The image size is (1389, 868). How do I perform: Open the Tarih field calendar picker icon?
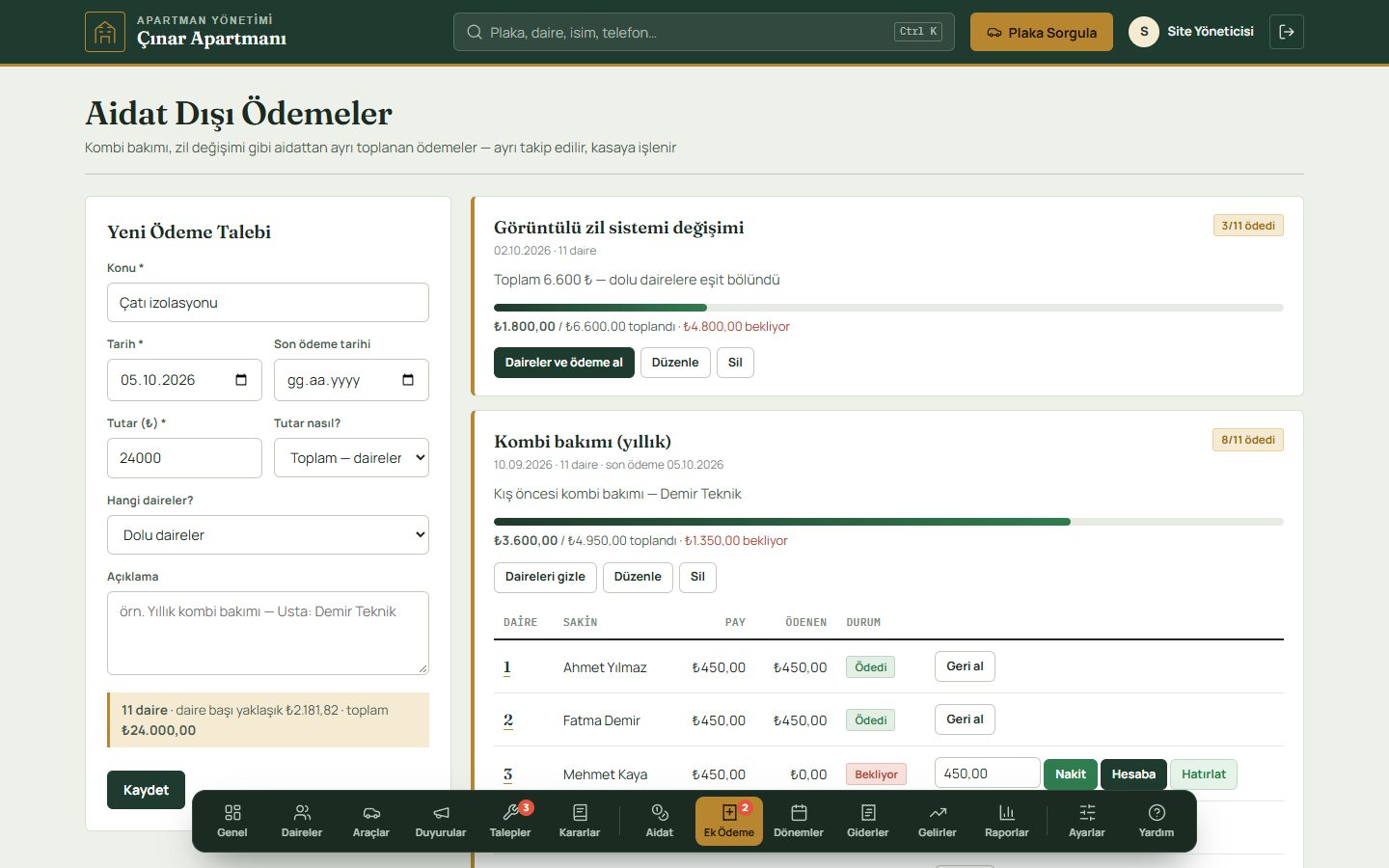pyautogui.click(x=241, y=380)
